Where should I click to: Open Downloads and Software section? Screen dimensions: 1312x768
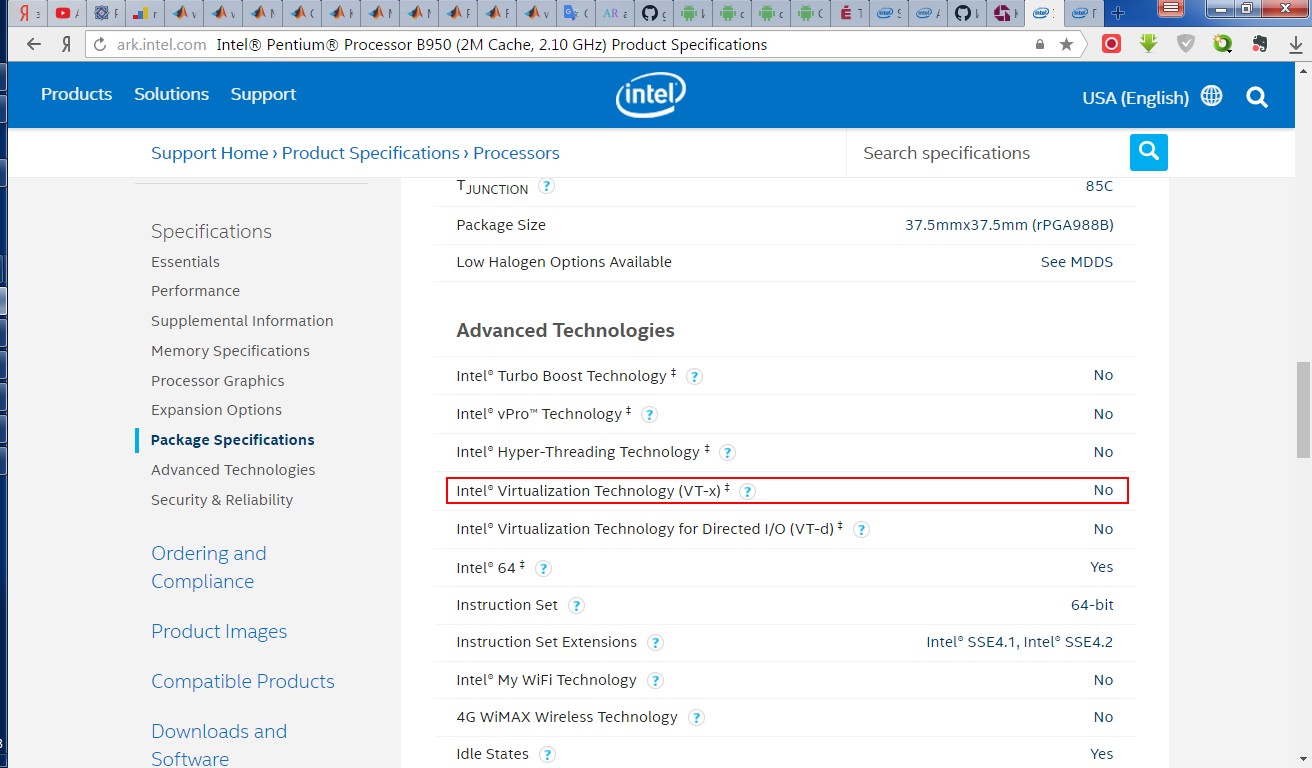(219, 745)
